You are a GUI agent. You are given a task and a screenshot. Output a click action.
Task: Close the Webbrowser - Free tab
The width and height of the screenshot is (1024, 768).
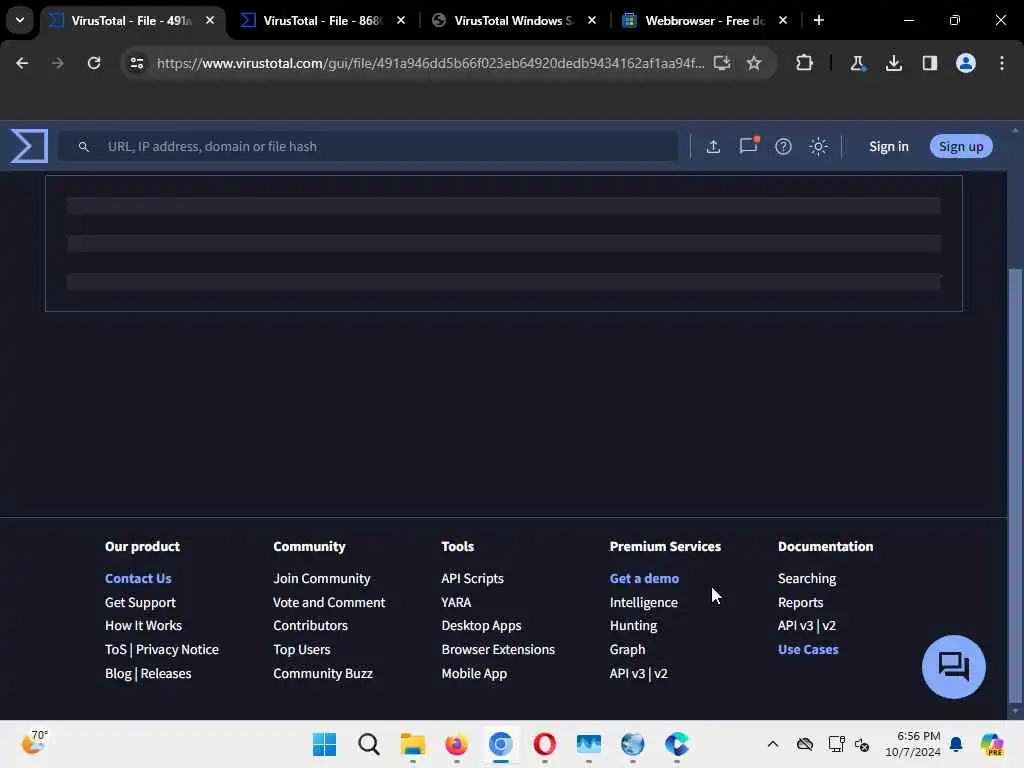[782, 20]
